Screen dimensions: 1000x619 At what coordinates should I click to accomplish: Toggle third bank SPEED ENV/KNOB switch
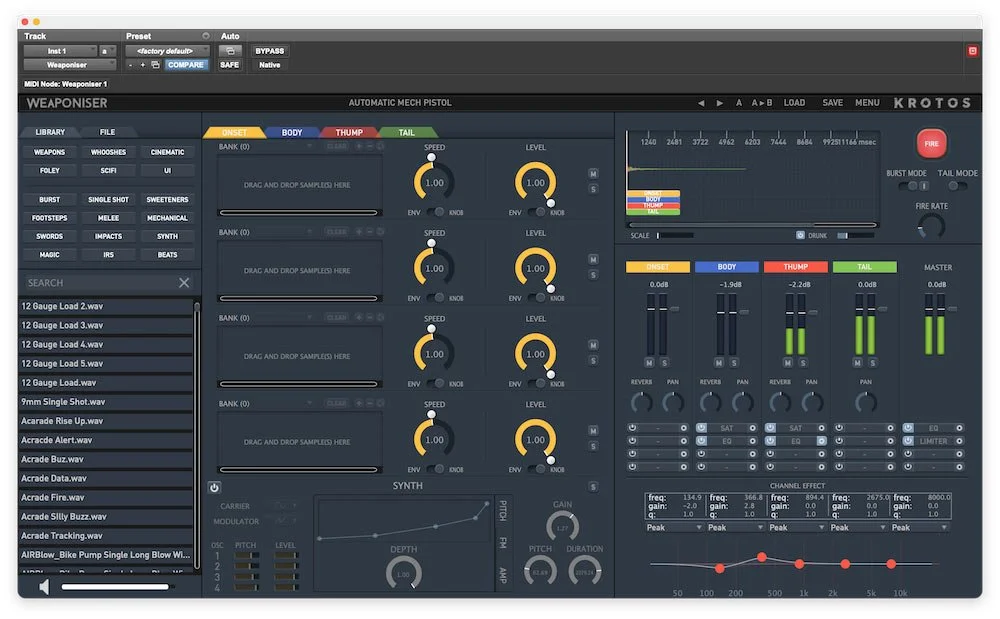point(436,384)
